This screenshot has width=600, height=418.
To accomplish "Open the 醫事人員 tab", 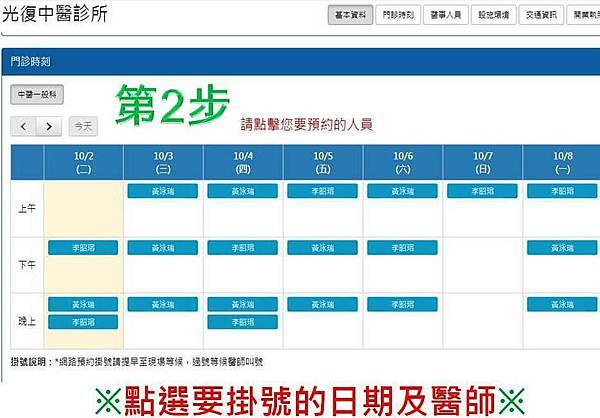I will click(446, 15).
